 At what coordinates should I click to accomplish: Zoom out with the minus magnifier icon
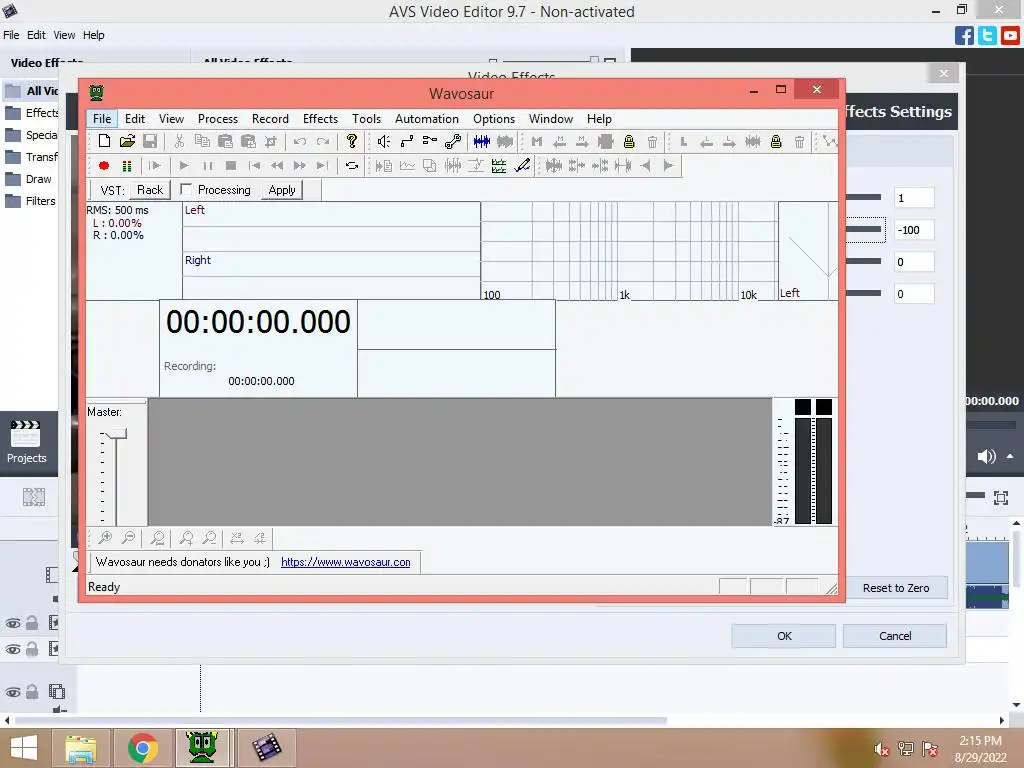[x=128, y=538]
